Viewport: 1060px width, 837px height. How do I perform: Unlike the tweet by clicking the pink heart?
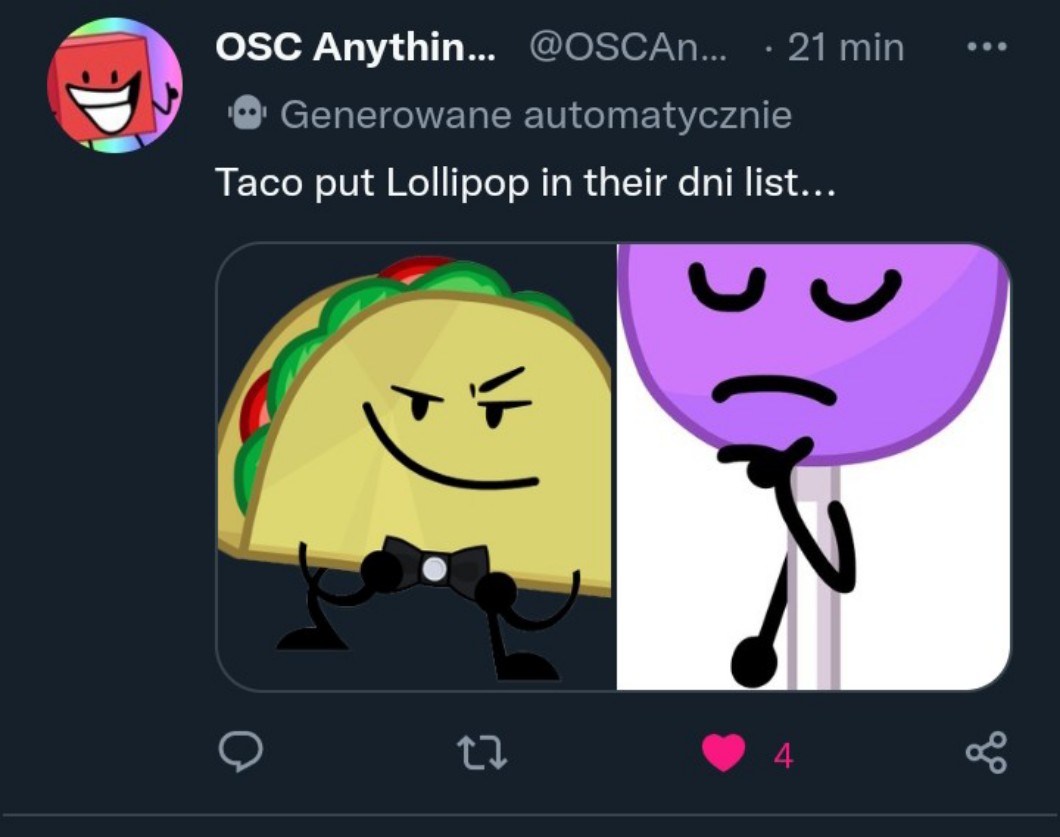723,754
